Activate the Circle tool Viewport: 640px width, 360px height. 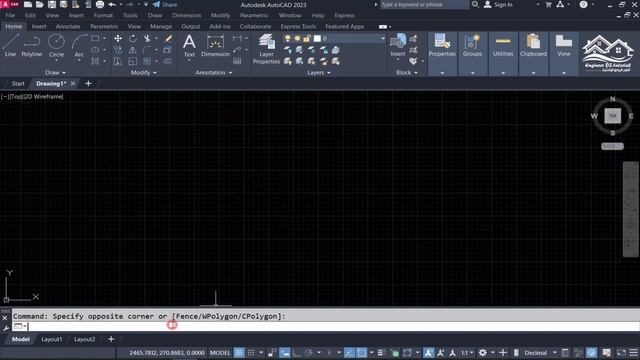[56, 46]
